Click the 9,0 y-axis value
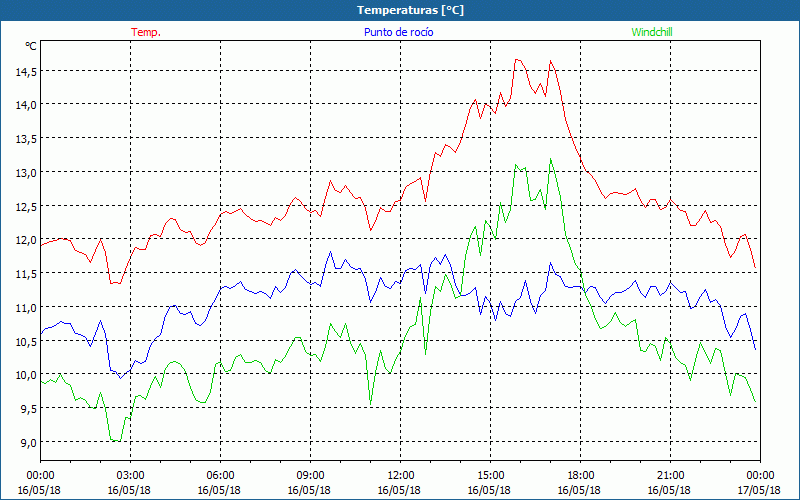The image size is (800, 500). pos(28,442)
